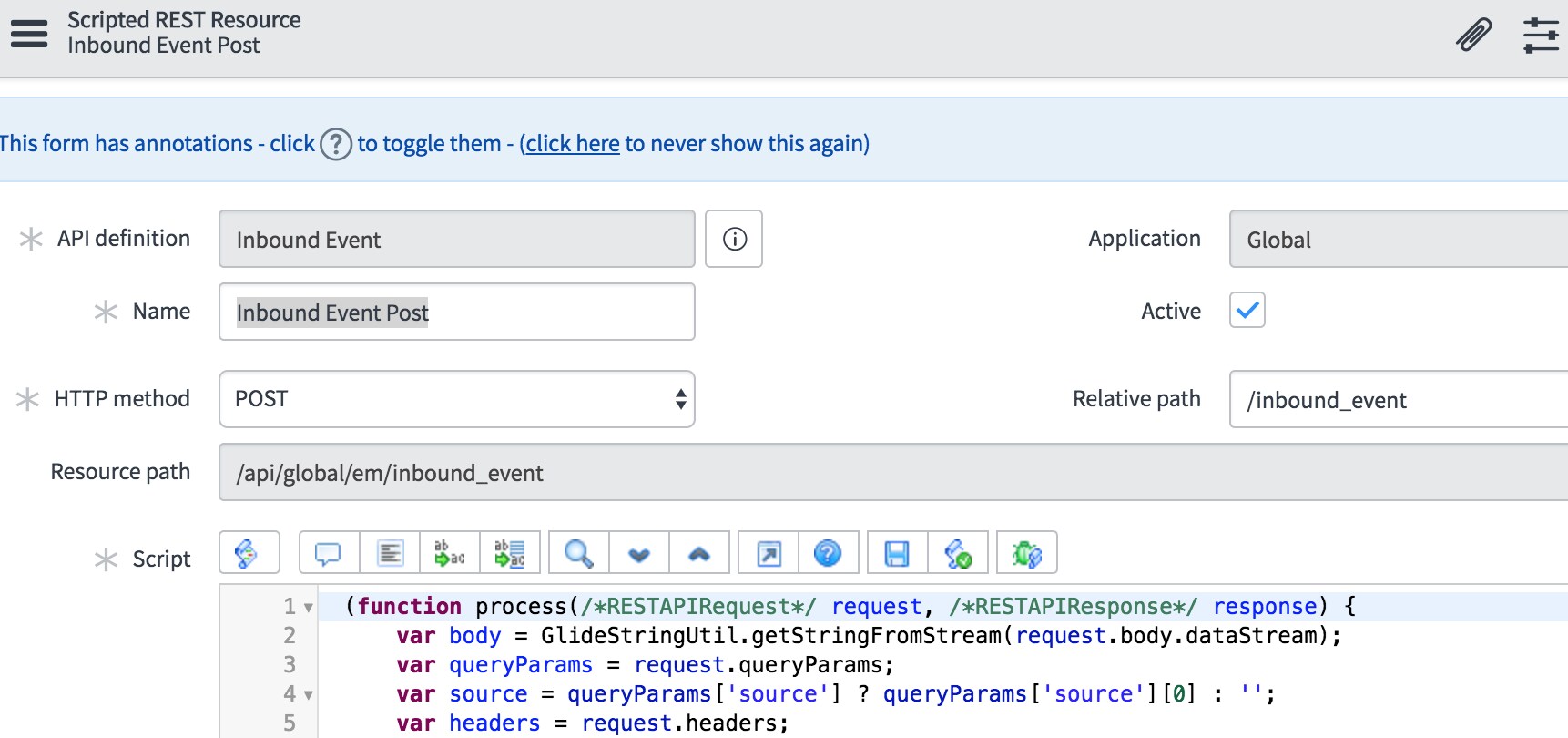The height and width of the screenshot is (738, 1568).
Task: Collapse the code fold arrow at line 1
Action: click(x=309, y=608)
